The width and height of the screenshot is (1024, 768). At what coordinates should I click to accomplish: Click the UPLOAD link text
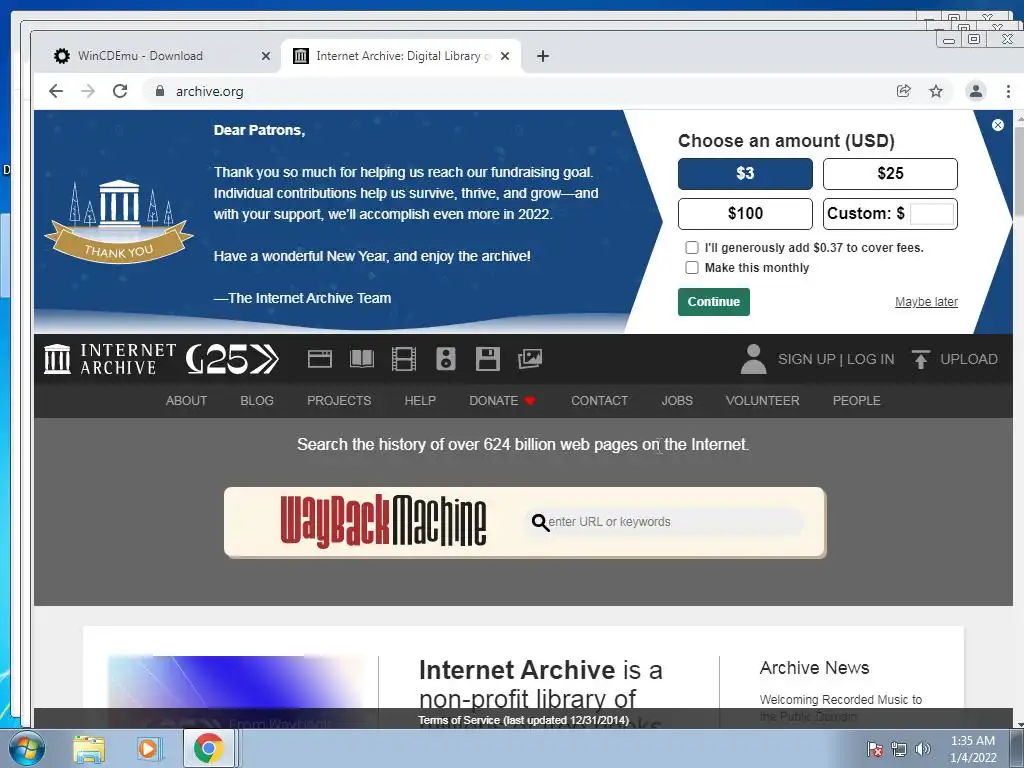tap(968, 359)
